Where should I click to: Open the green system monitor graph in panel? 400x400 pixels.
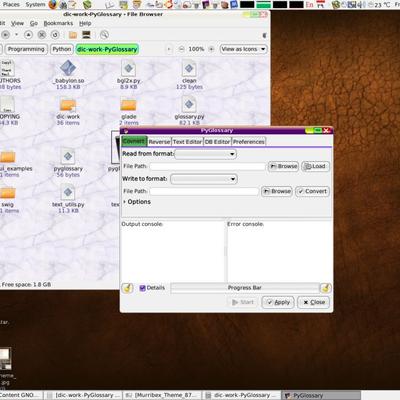coord(263,5)
